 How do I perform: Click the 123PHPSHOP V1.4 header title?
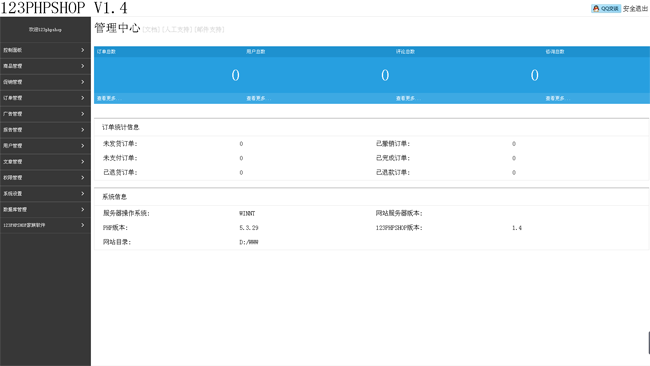64,8
